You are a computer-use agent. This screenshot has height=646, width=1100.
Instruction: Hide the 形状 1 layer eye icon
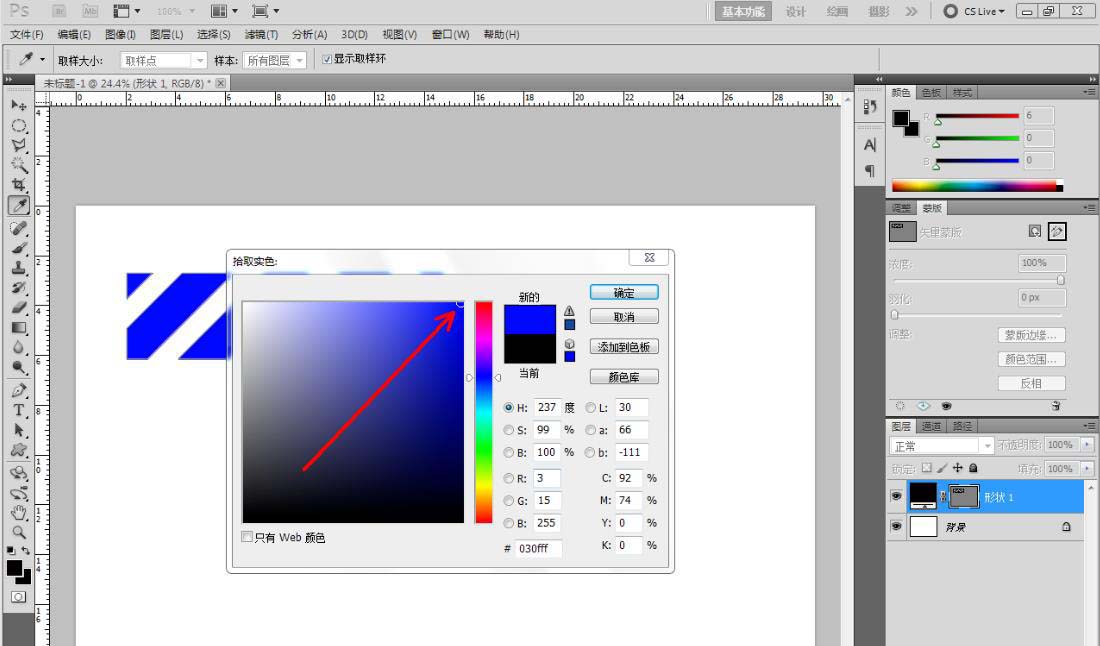coord(896,496)
